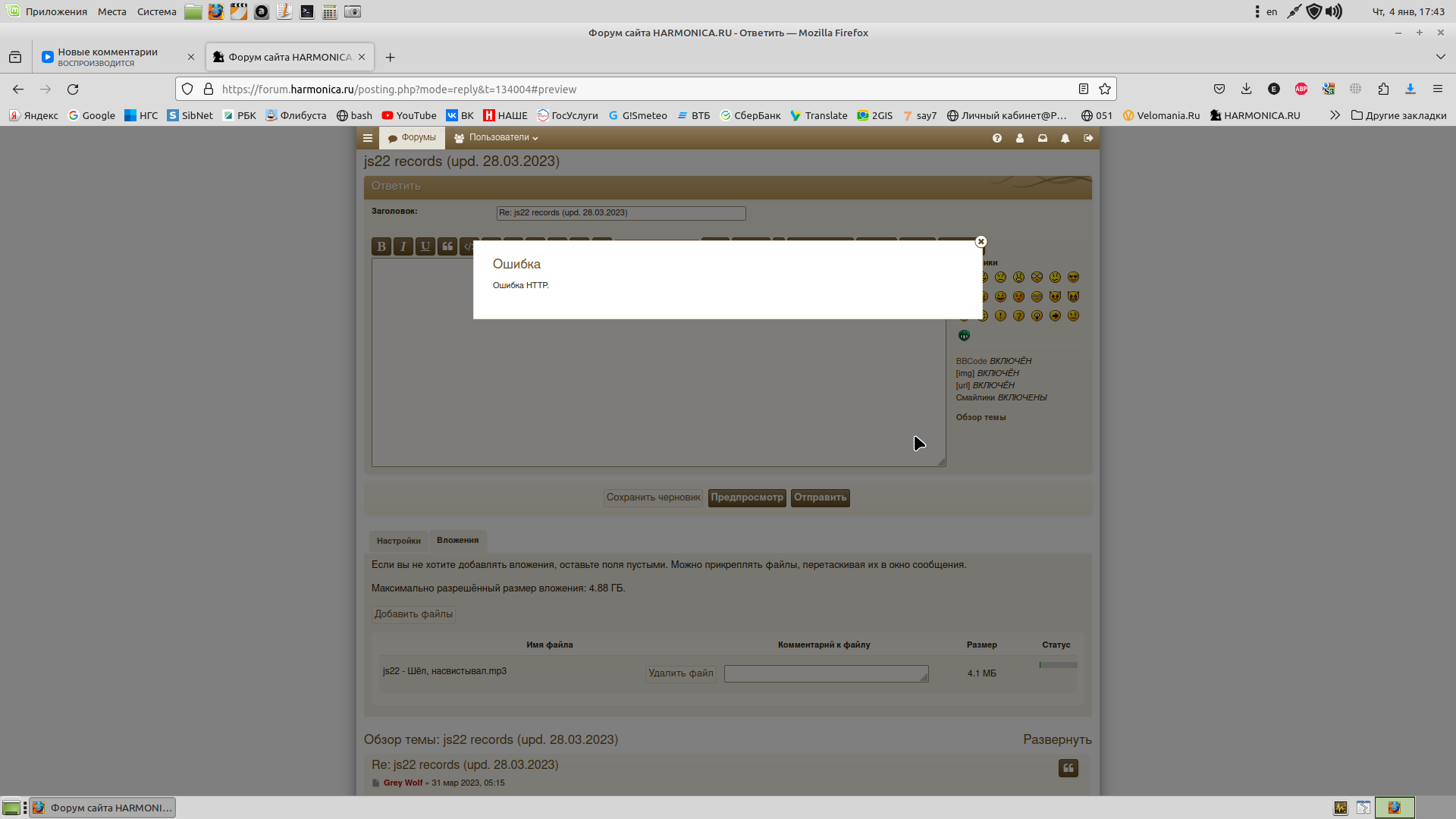Expand the Пользователи dropdown menu

[x=497, y=138]
